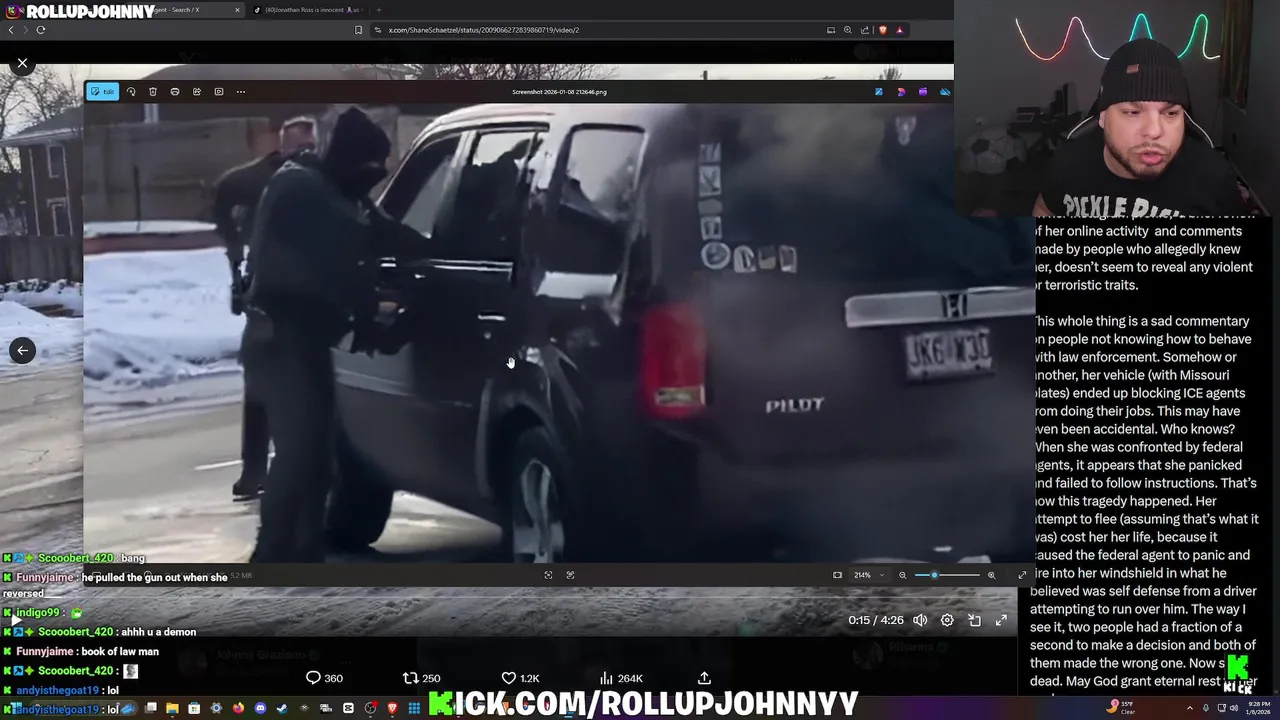The width and height of the screenshot is (1280, 720).
Task: Toggle fit-to-window icon in Photos bottom bar
Action: tap(548, 575)
